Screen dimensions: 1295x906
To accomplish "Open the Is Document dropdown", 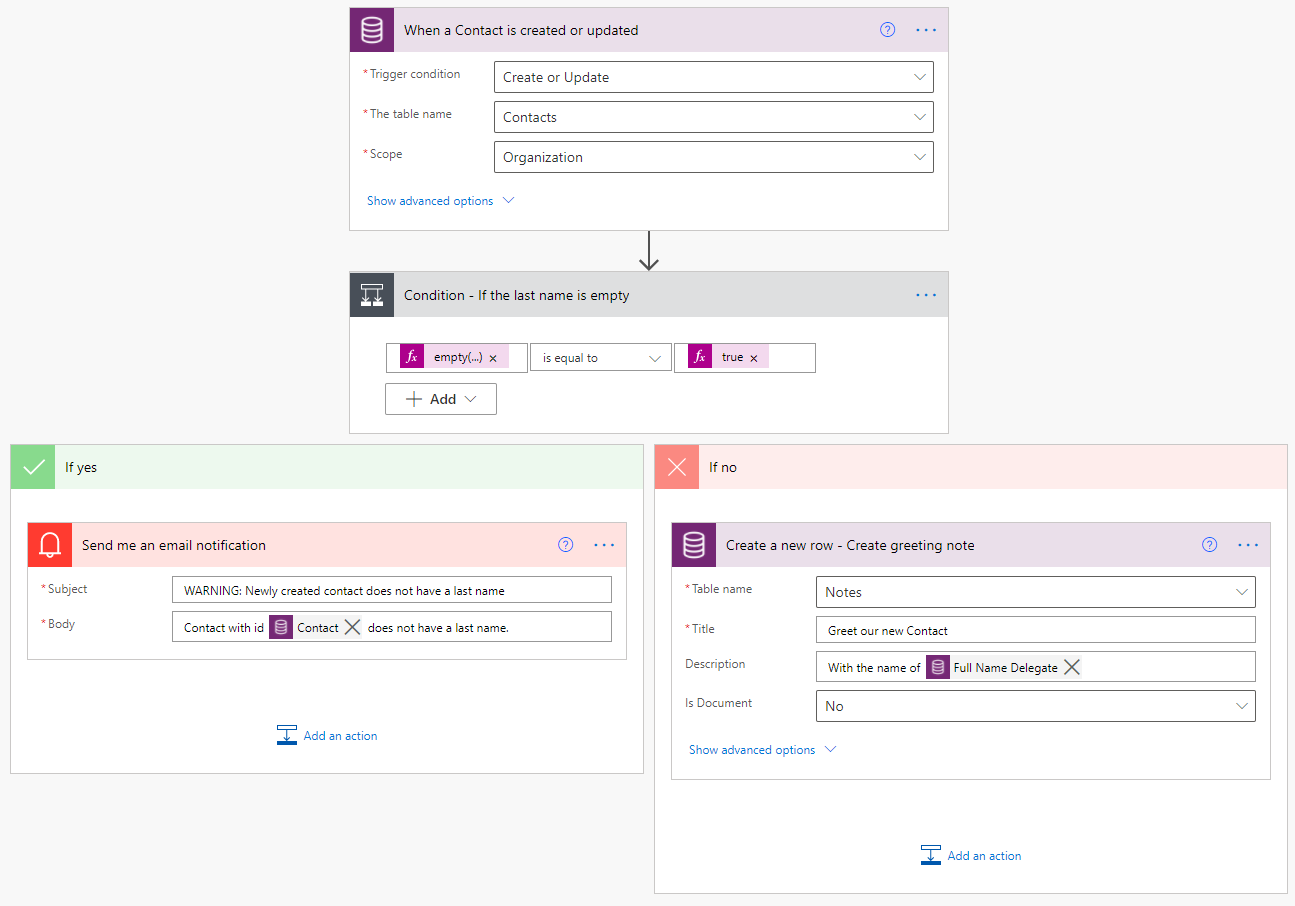I will coord(1036,706).
